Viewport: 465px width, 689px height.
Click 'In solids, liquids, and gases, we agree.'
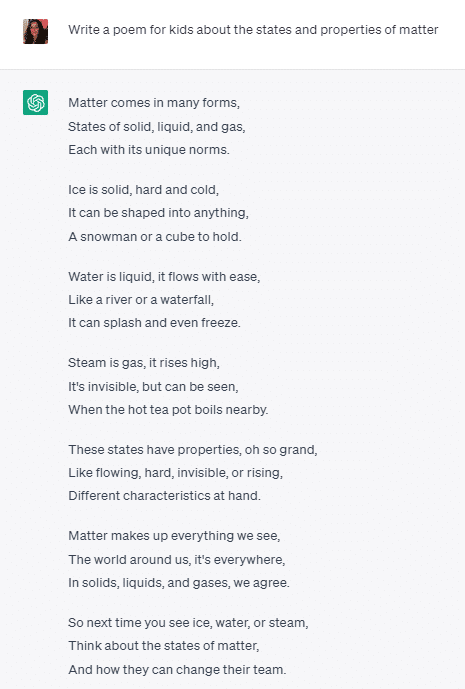179,583
